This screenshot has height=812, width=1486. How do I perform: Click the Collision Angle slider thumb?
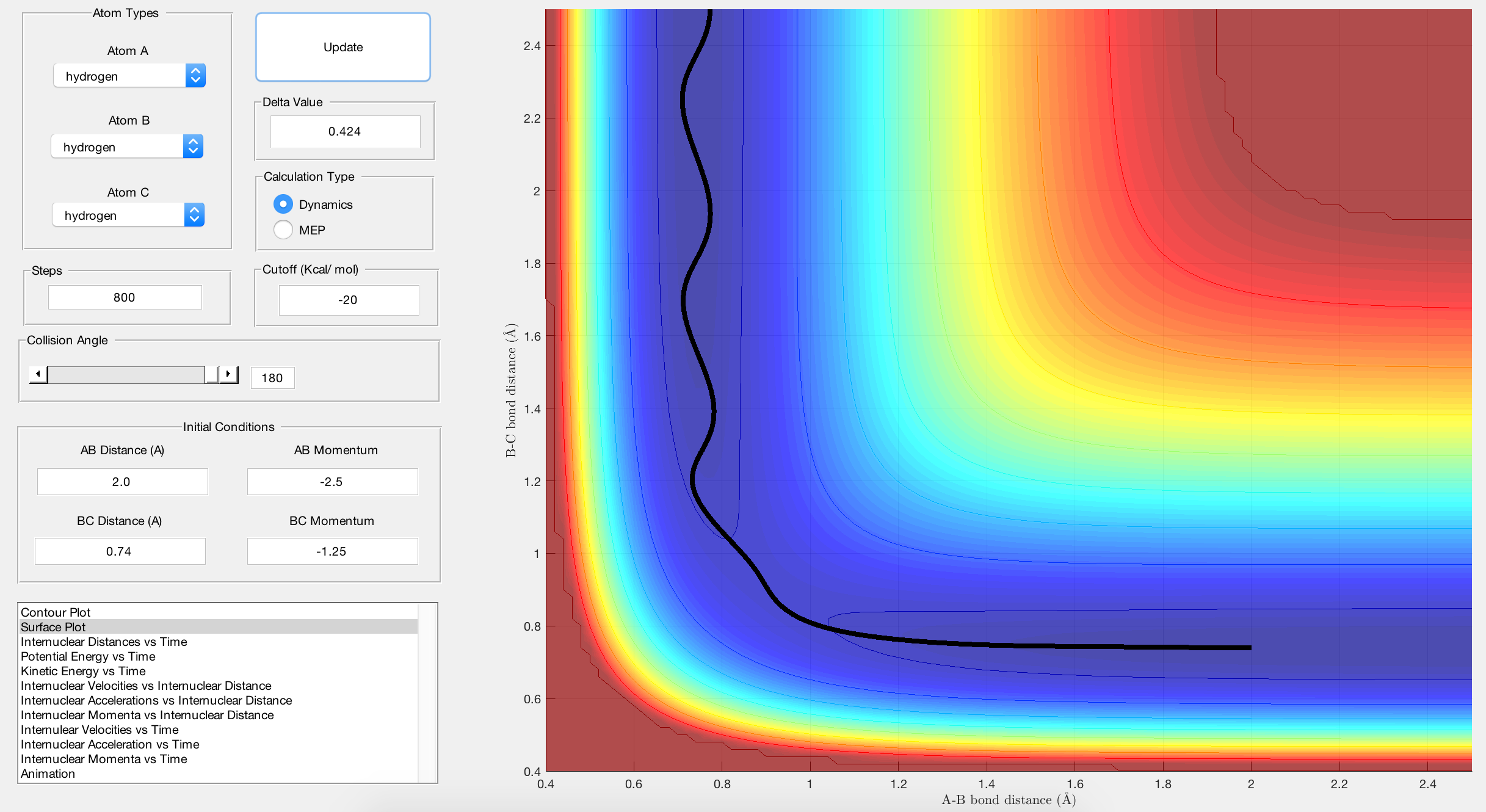211,374
